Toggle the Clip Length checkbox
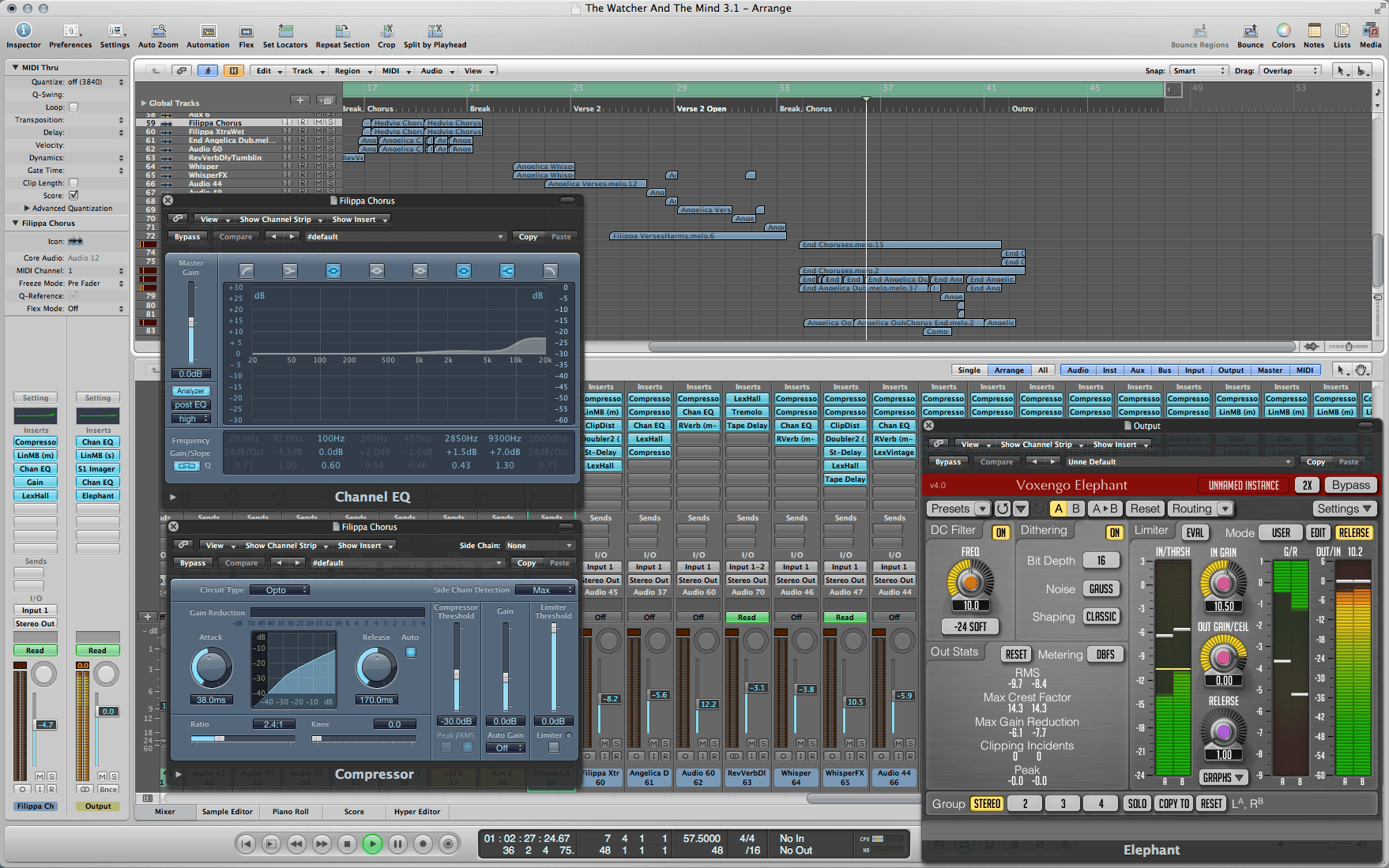The height and width of the screenshot is (868, 1389). tap(73, 182)
